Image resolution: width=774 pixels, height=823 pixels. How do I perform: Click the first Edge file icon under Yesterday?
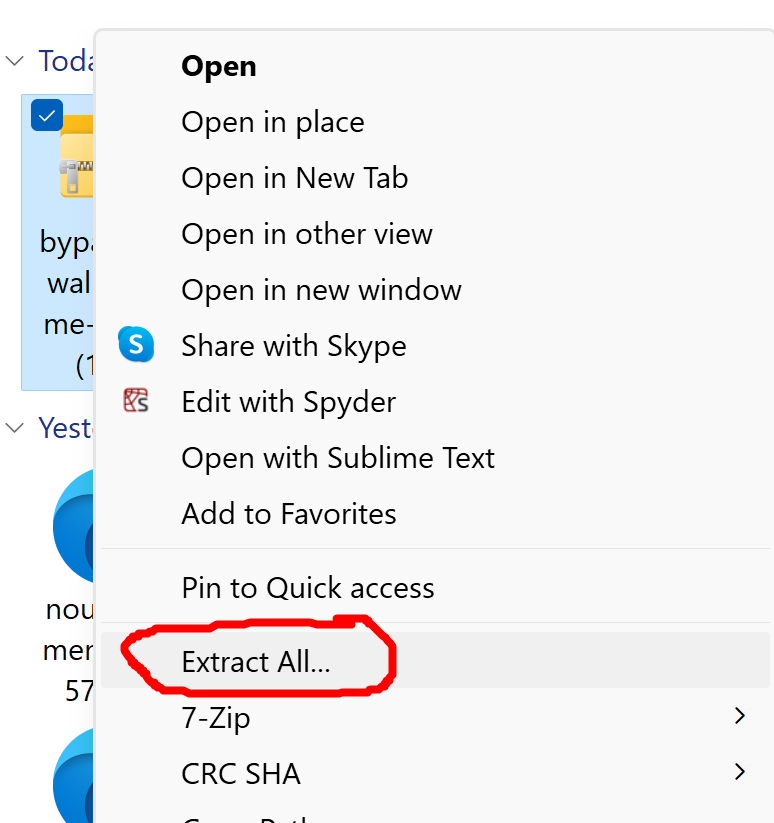click(x=73, y=526)
